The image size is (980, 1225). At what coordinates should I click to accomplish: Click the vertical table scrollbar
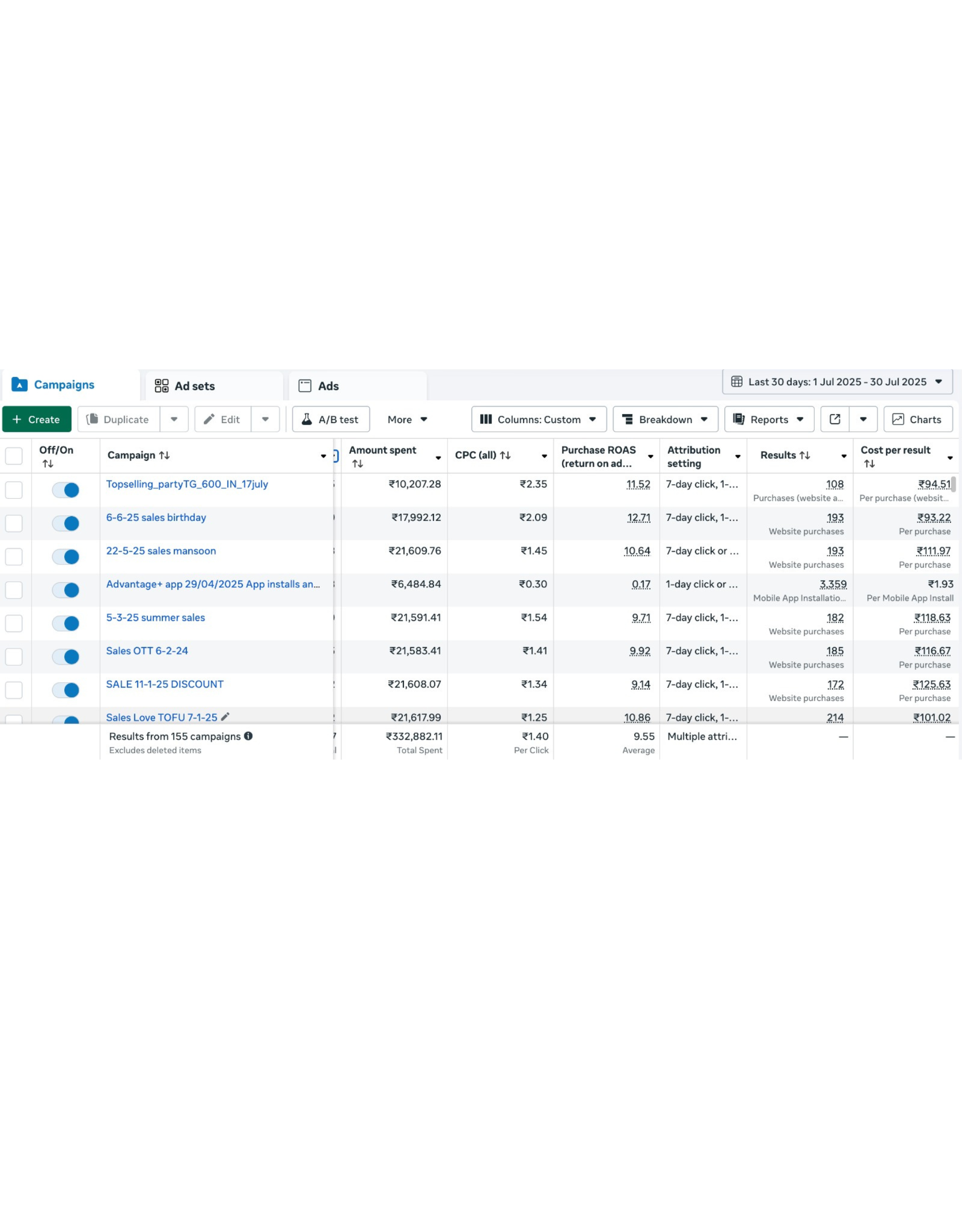(x=953, y=485)
